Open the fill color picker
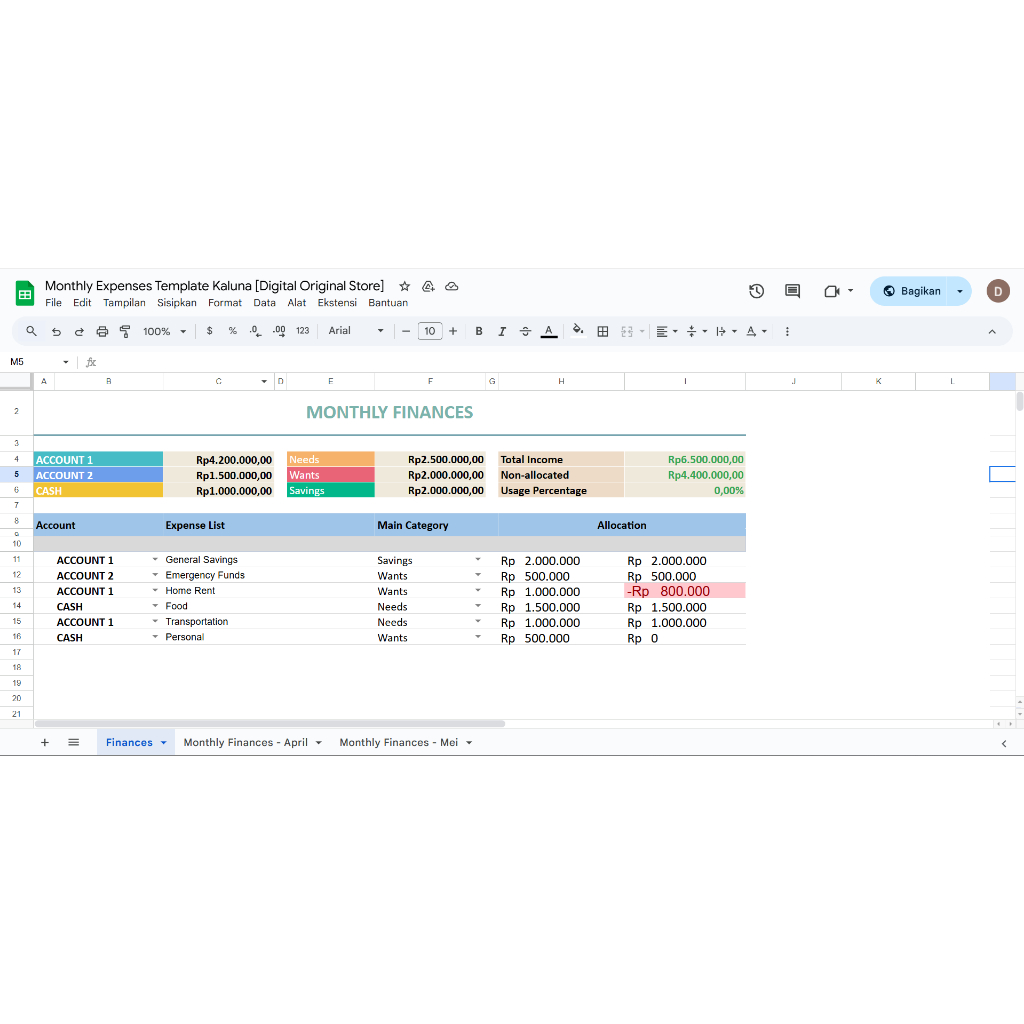This screenshot has height=1024, width=1024. point(578,331)
